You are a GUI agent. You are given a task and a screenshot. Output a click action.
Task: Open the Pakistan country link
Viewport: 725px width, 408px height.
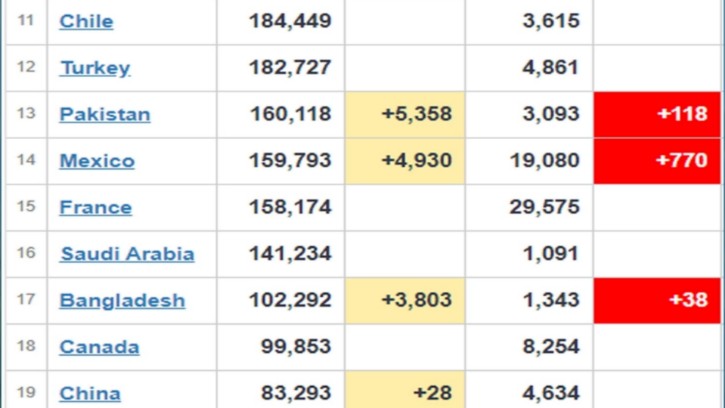pos(105,114)
